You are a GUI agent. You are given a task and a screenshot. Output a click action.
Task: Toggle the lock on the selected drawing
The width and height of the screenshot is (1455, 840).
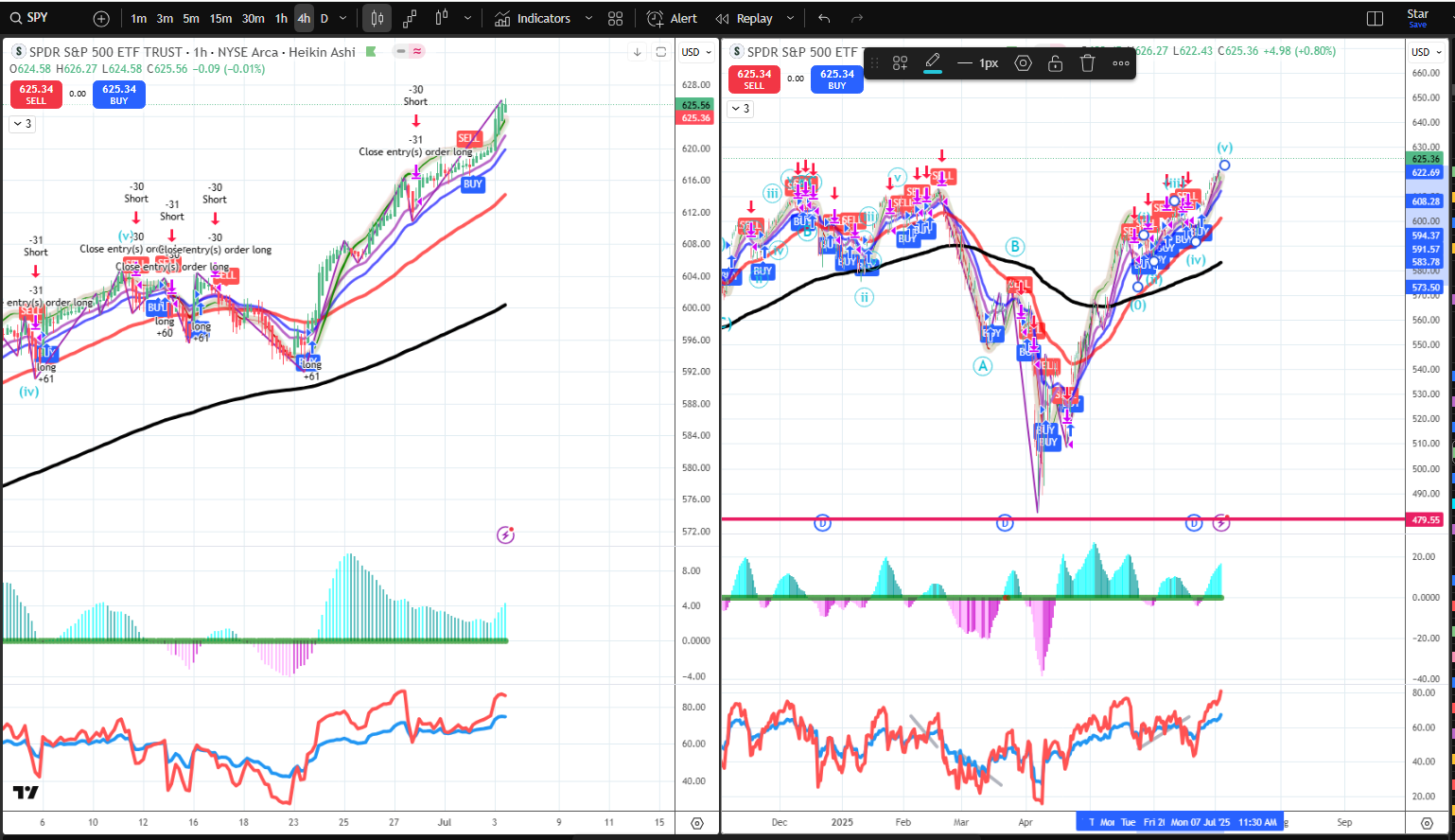[1055, 63]
